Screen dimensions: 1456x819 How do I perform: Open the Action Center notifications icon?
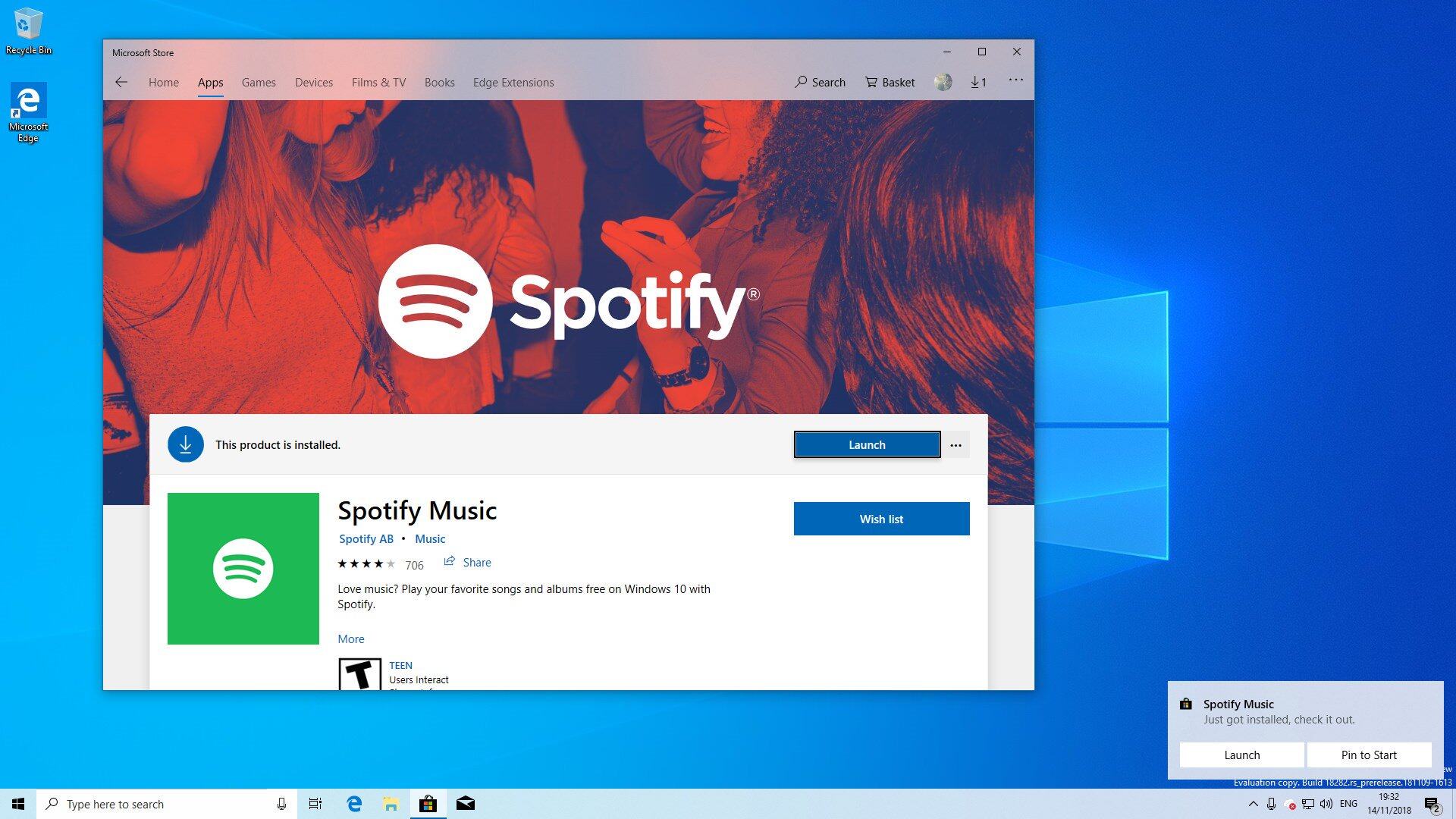[x=1432, y=805]
